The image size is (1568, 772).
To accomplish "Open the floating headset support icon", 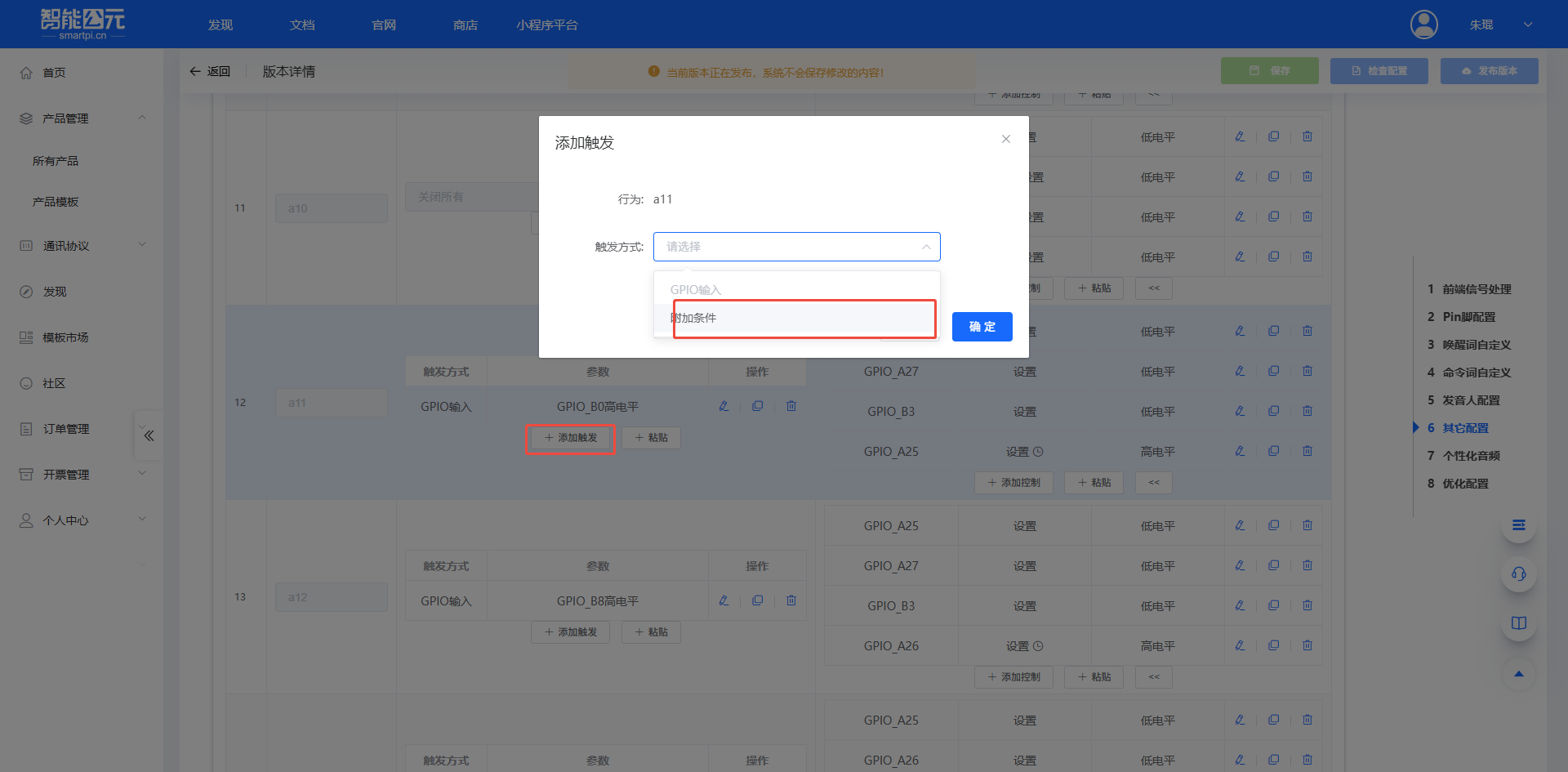I will [x=1518, y=574].
